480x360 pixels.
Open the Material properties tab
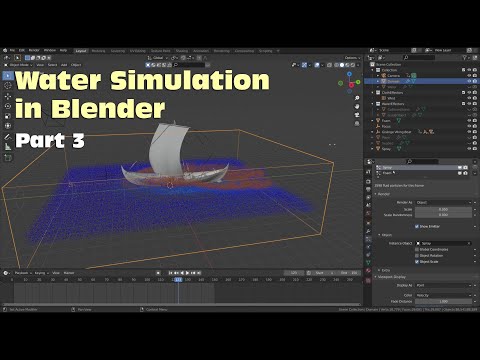(368, 271)
